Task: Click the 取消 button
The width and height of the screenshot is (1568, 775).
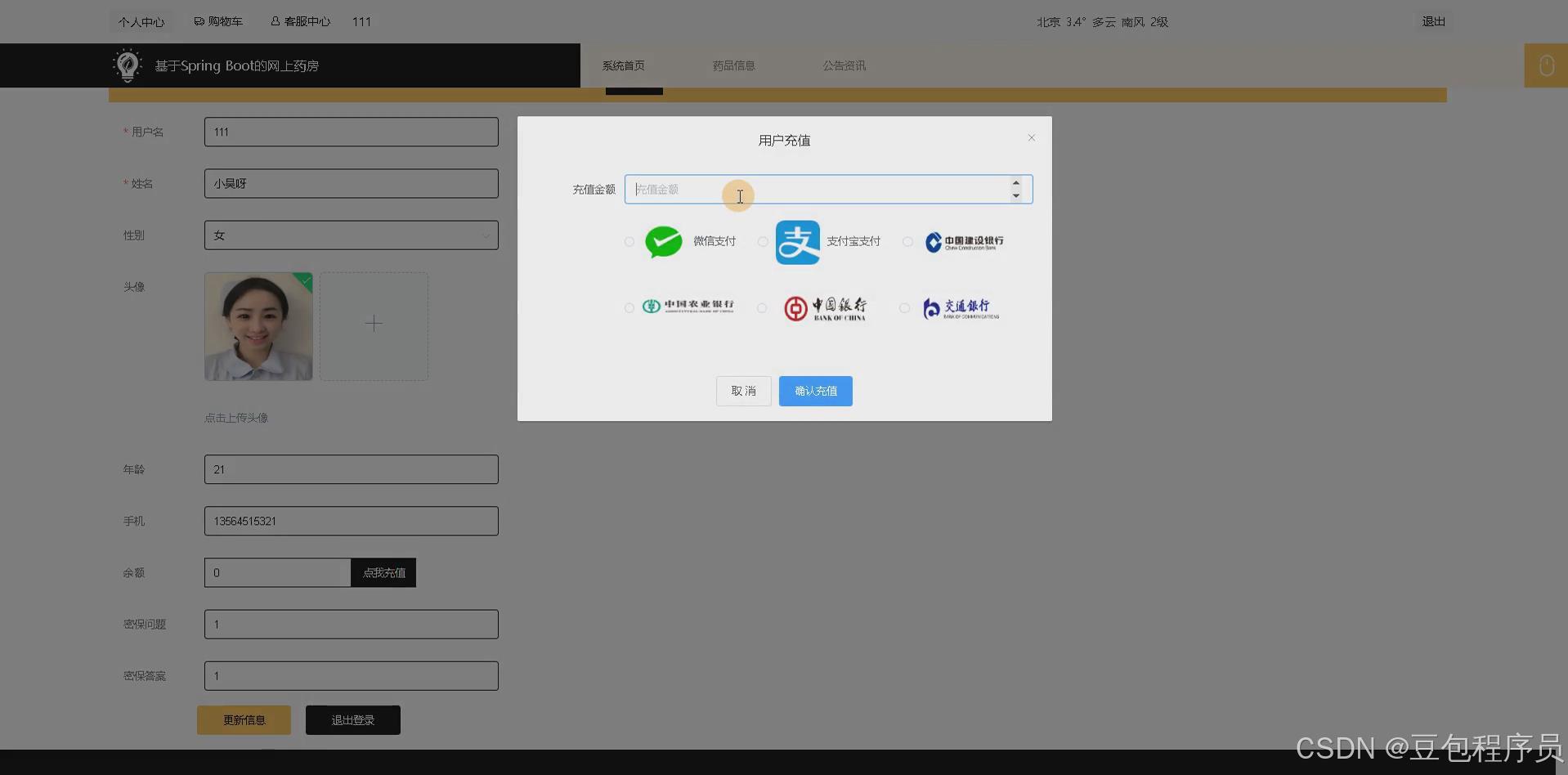Action: coord(744,391)
